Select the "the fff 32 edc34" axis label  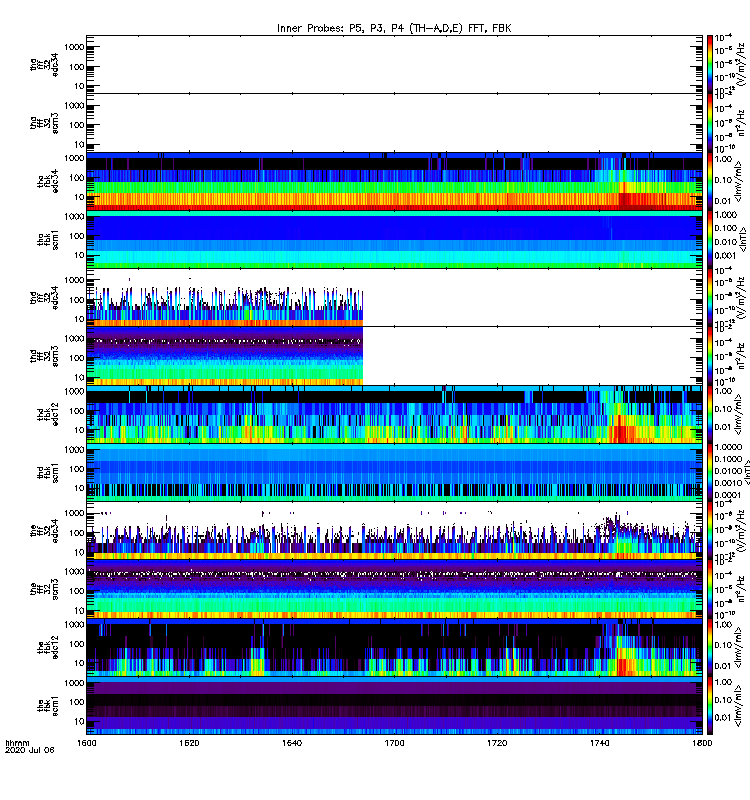point(44,531)
